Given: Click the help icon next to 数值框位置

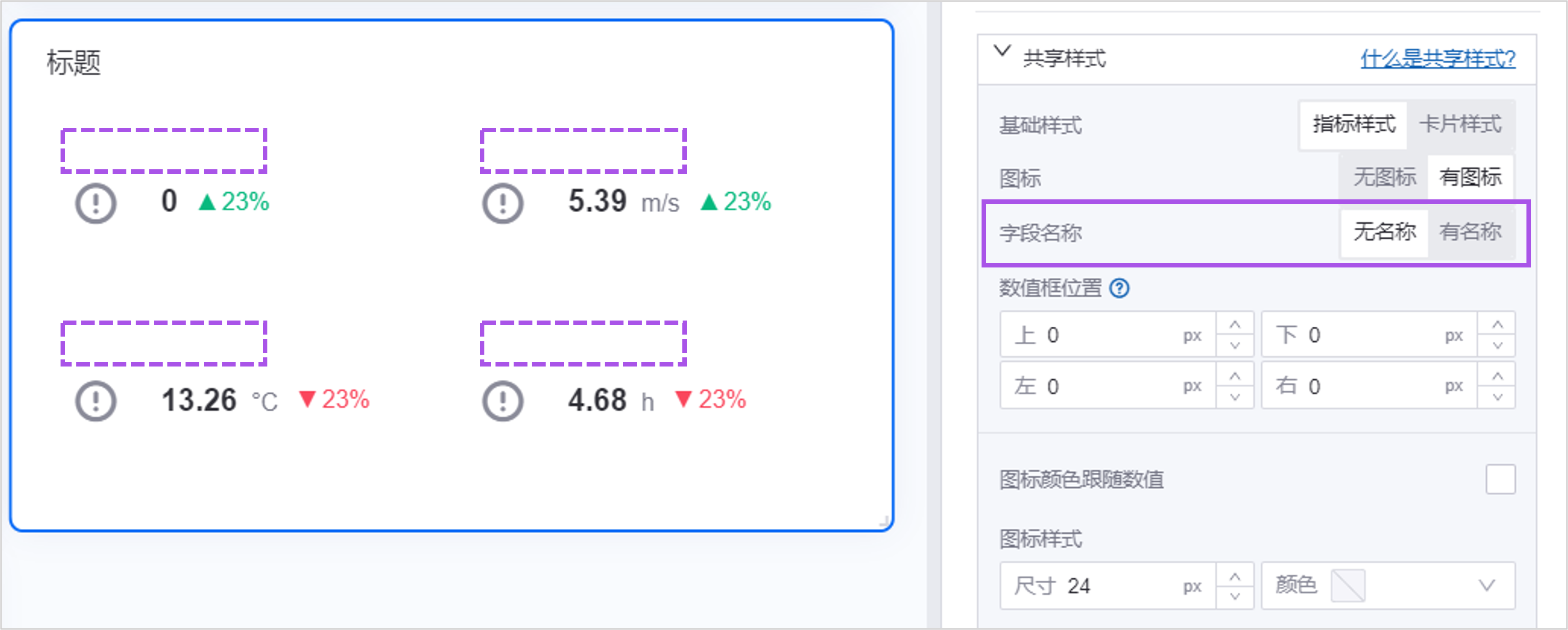Looking at the screenshot, I should pos(1119,288).
